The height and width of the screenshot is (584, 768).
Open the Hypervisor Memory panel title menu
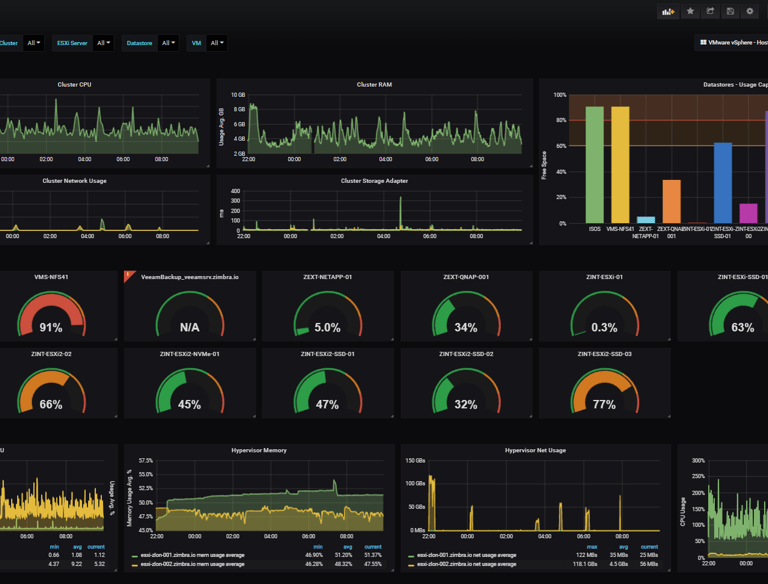tap(259, 450)
